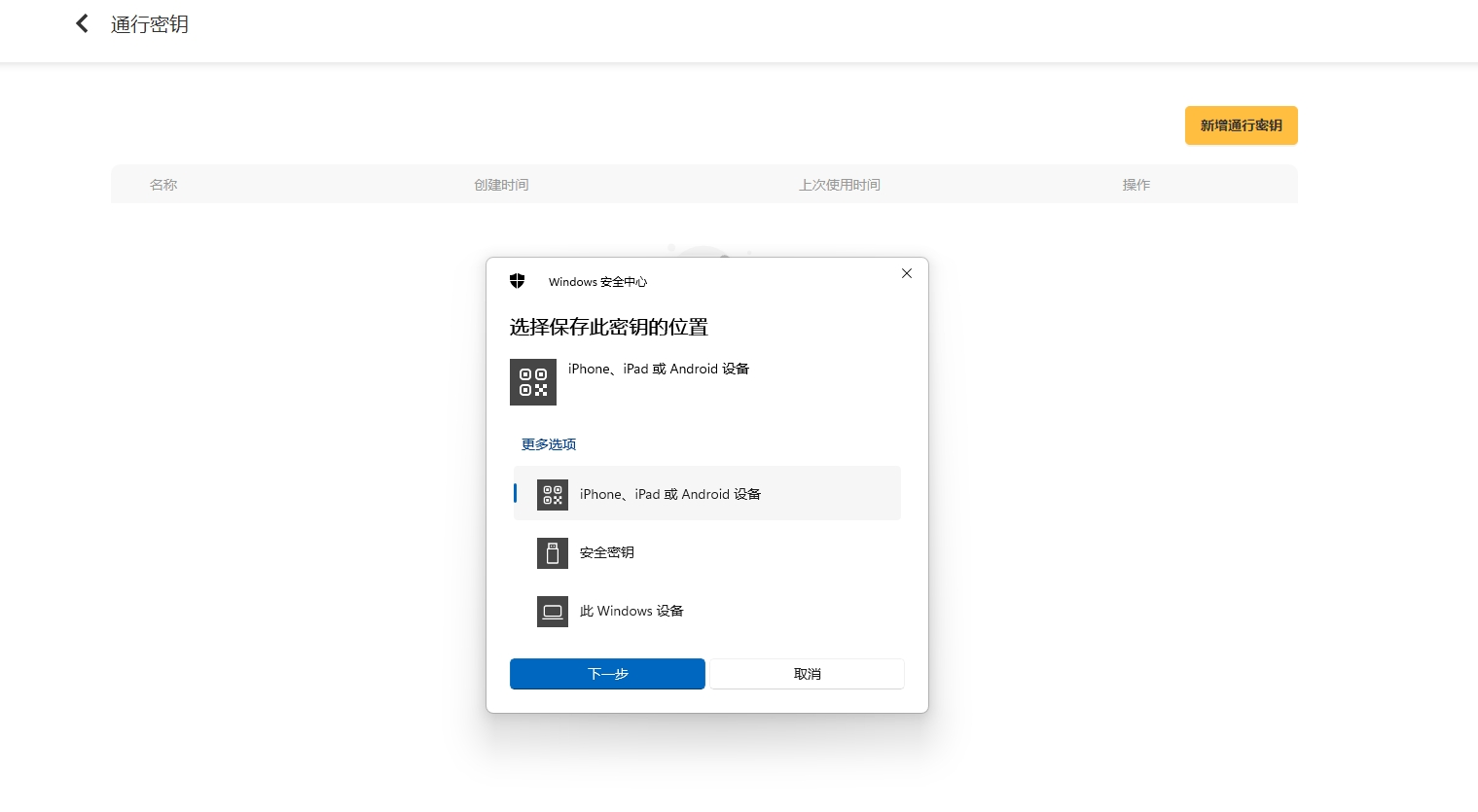Screen dimensions: 1478x812
Task: Choose the 此 Windows 设备 option label
Action: pyautogui.click(x=631, y=611)
